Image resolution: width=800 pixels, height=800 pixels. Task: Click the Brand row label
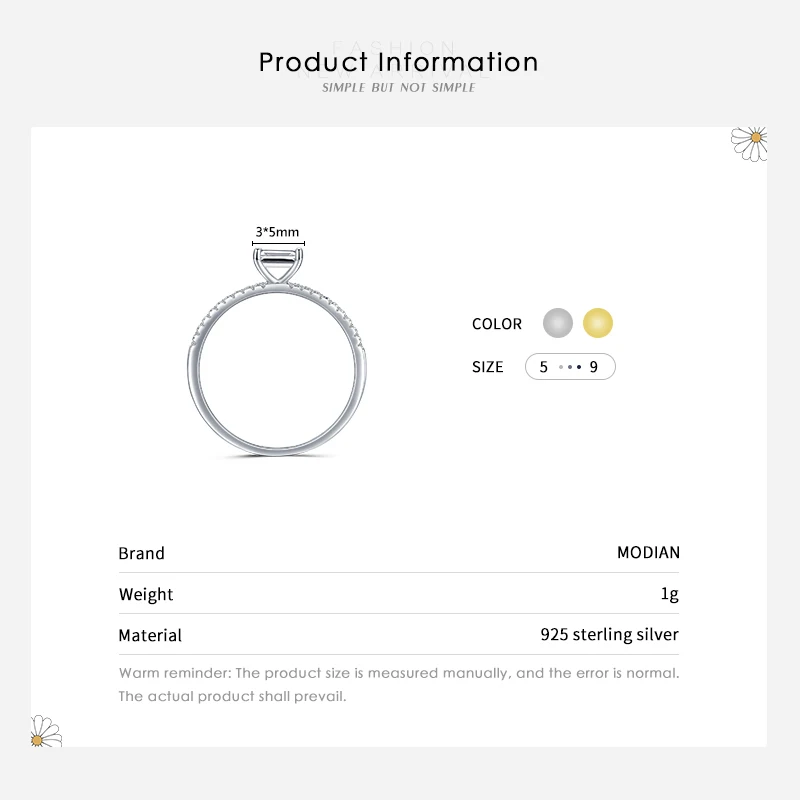(141, 553)
